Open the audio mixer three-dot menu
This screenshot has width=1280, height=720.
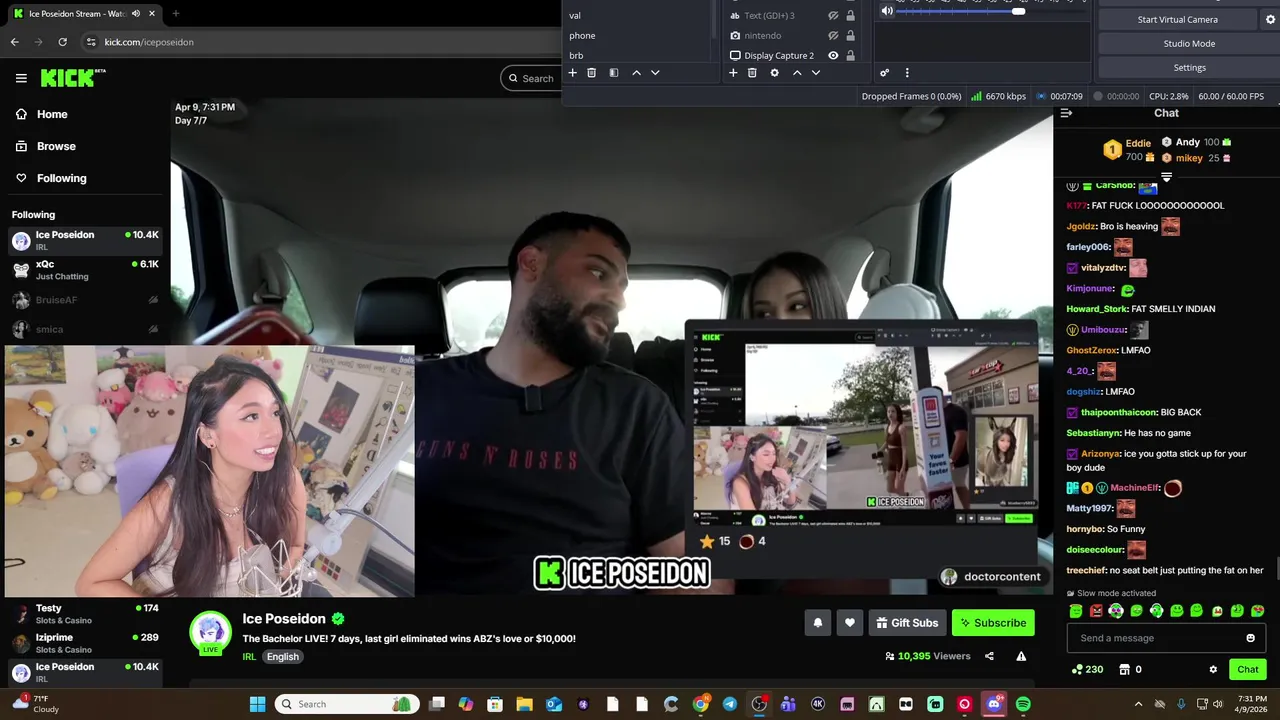click(907, 73)
